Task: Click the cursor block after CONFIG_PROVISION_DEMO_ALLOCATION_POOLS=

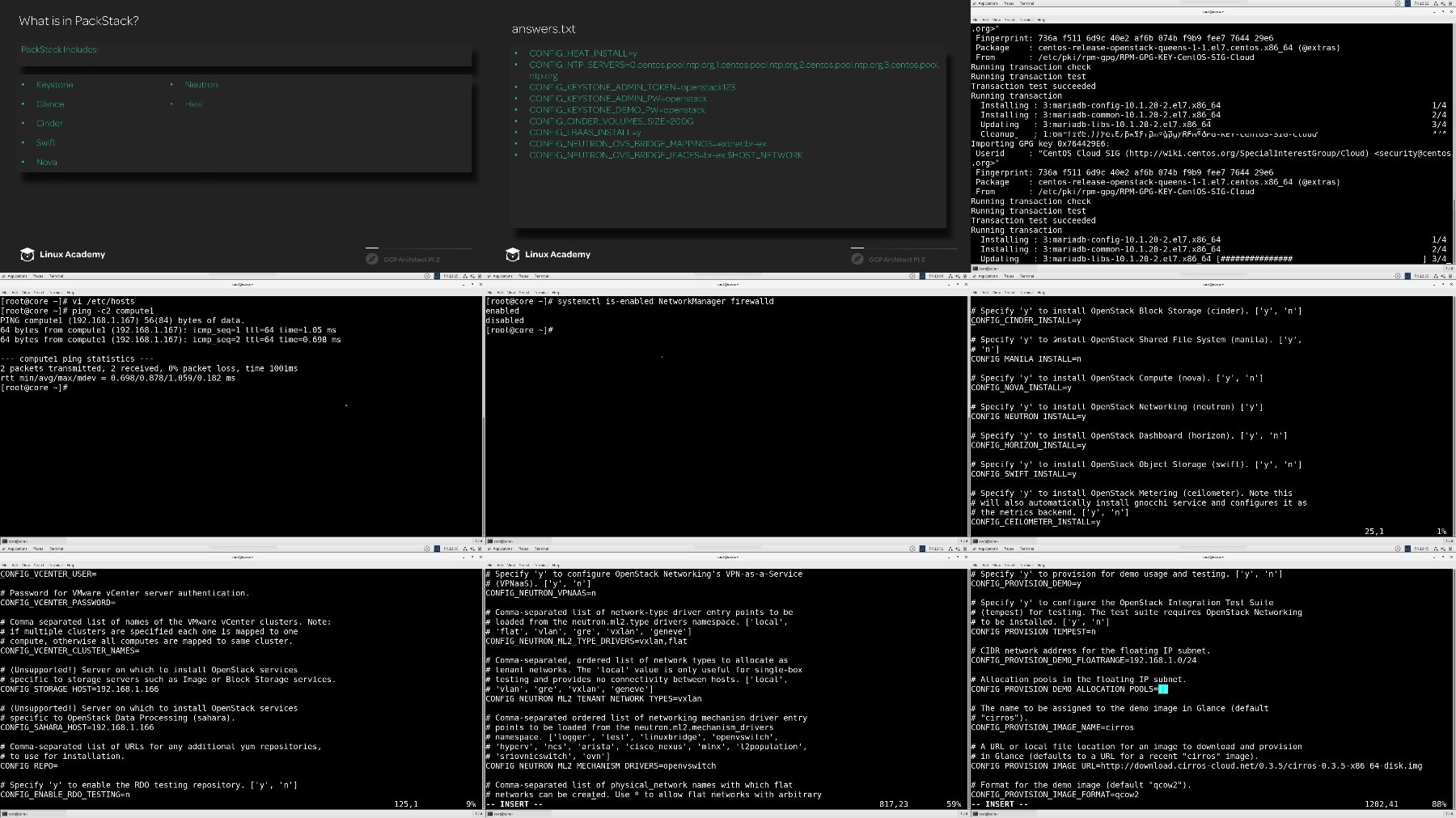Action: (1163, 689)
